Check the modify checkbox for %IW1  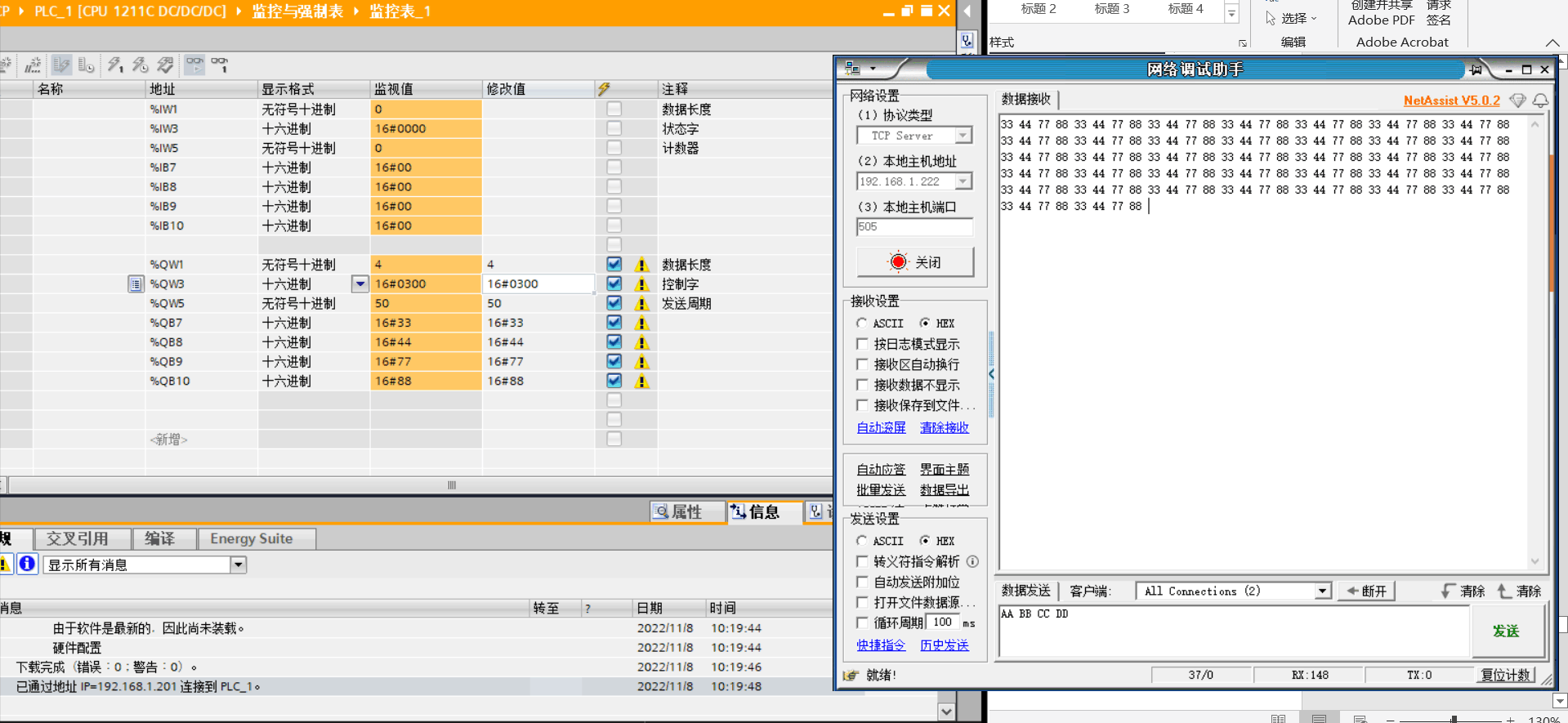[x=614, y=109]
